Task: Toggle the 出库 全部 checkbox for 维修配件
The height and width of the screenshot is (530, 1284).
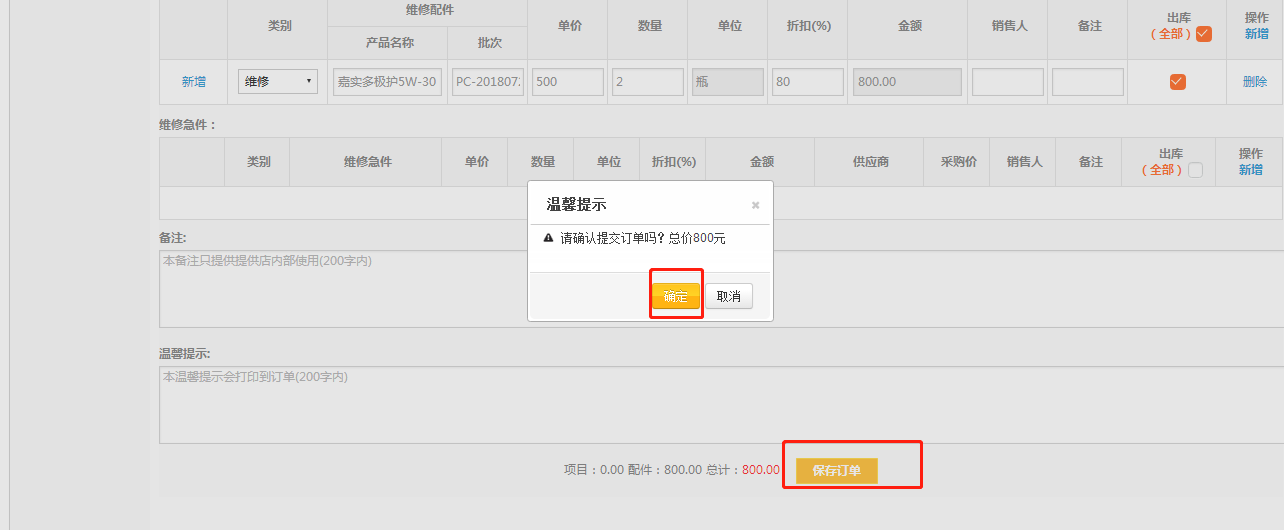Action: point(1204,34)
